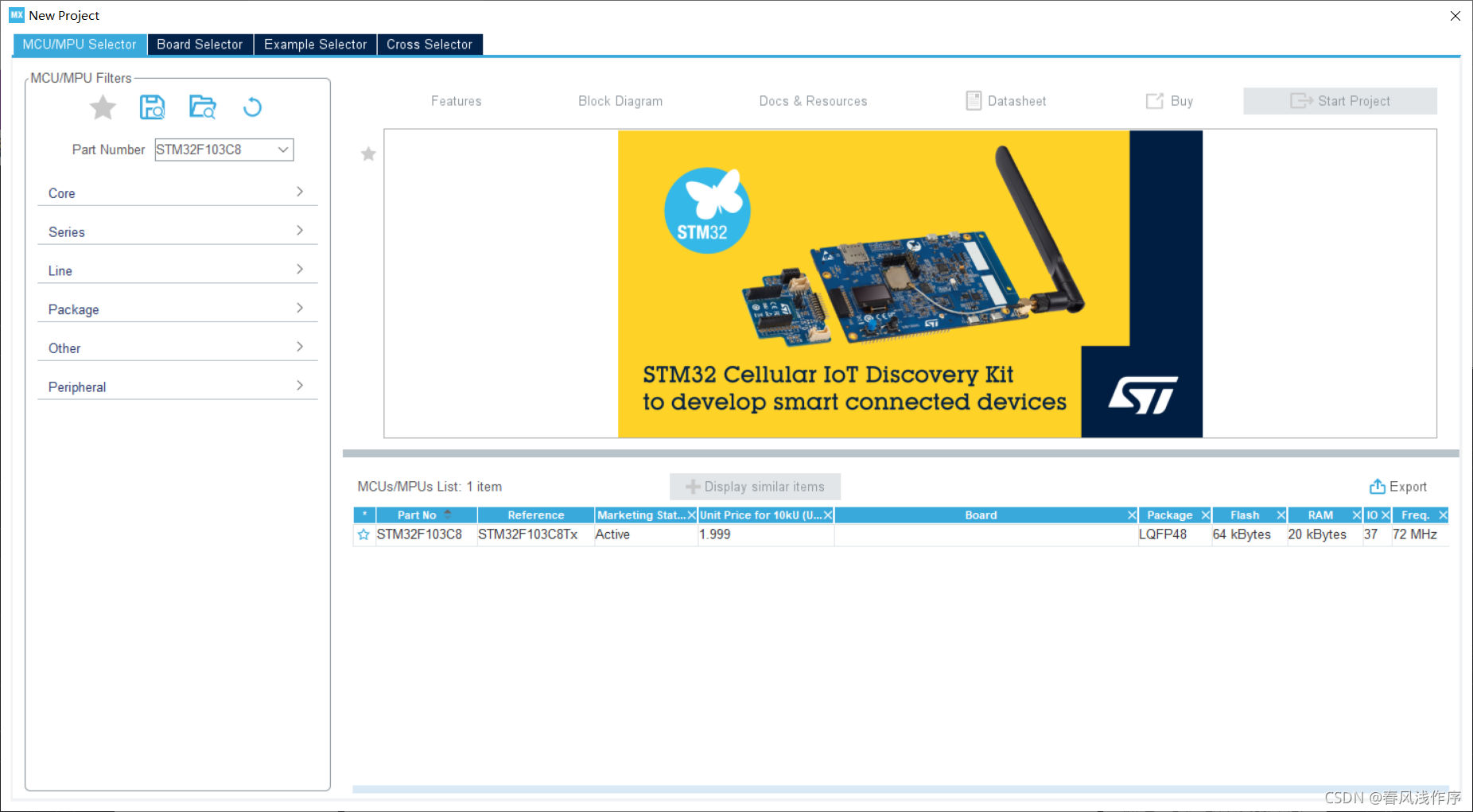Sort list by Part No column header
This screenshot has width=1473, height=812.
426,515
